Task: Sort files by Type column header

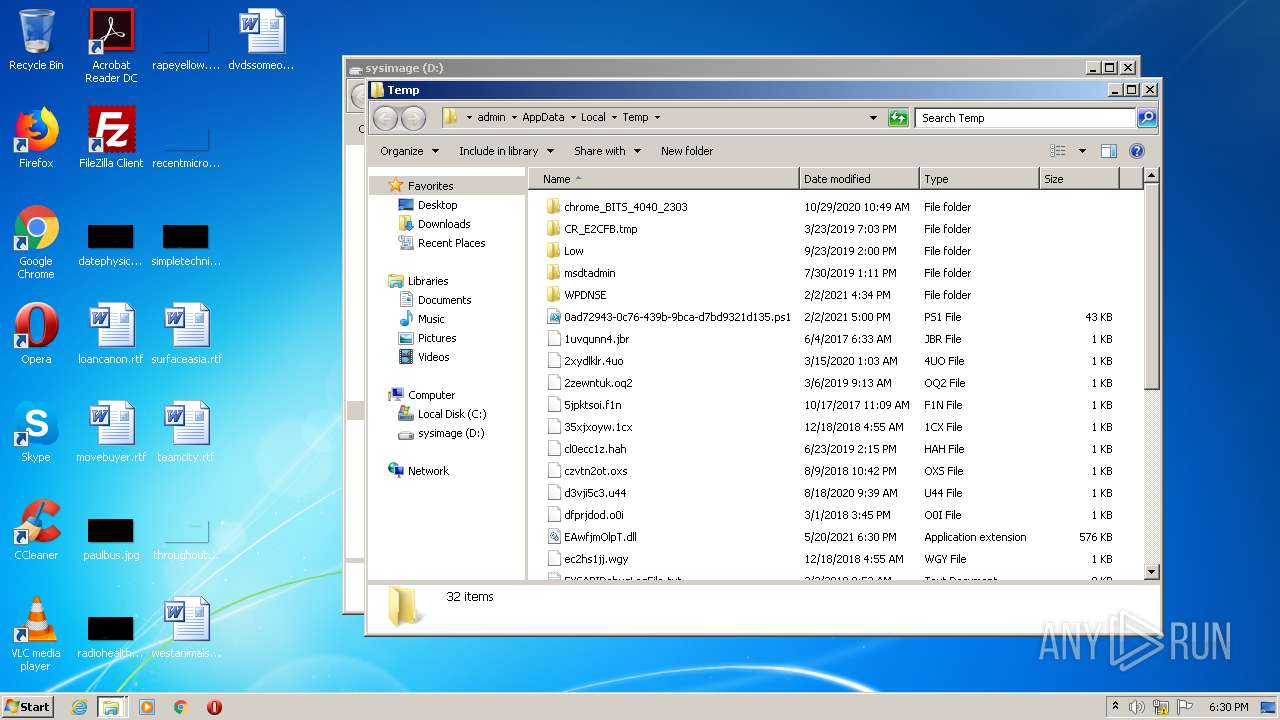Action: pyautogui.click(x=979, y=179)
